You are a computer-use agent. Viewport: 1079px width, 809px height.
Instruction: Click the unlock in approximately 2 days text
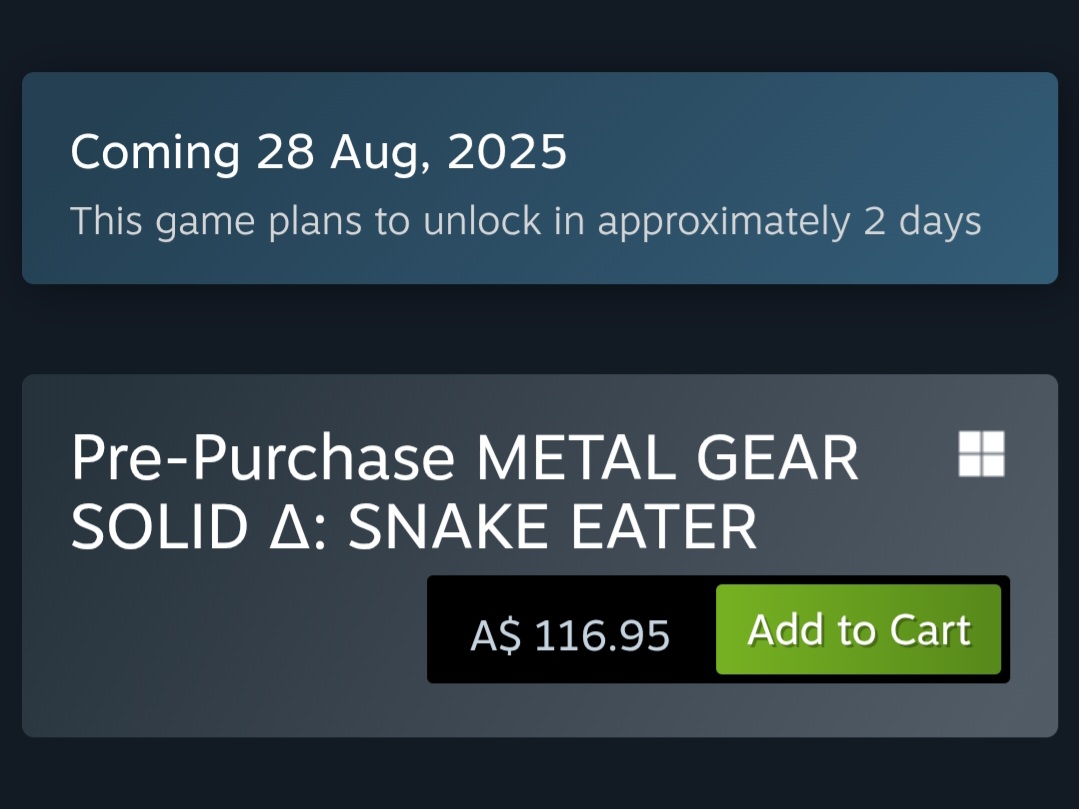point(700,221)
